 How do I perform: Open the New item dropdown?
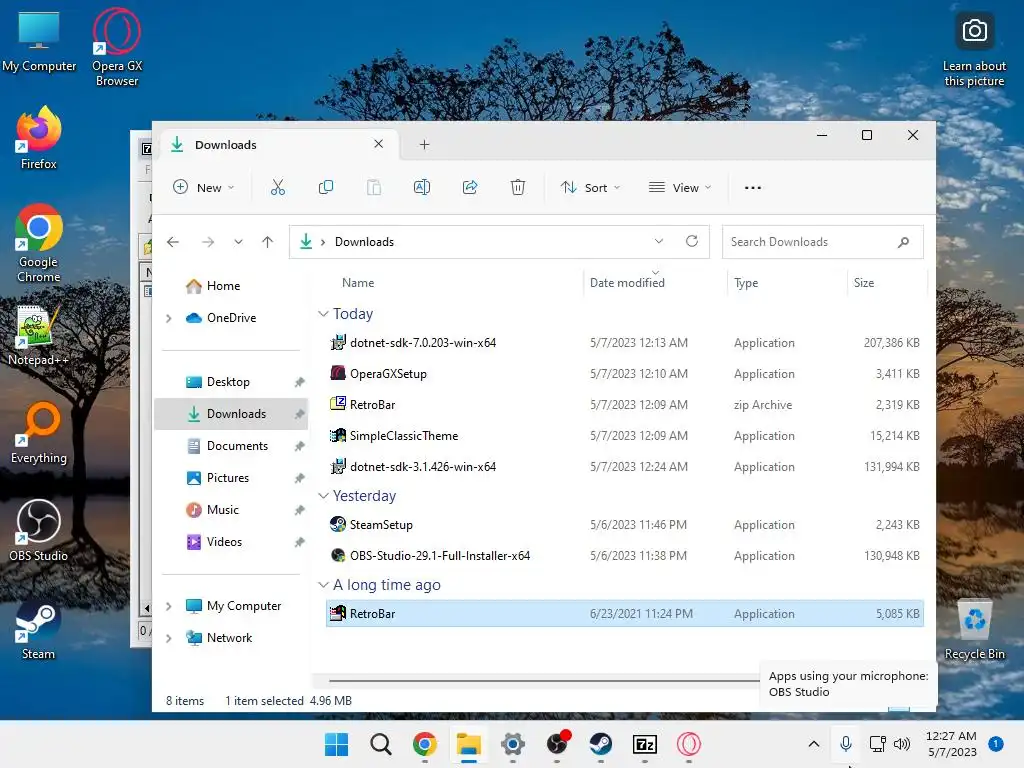(x=203, y=187)
